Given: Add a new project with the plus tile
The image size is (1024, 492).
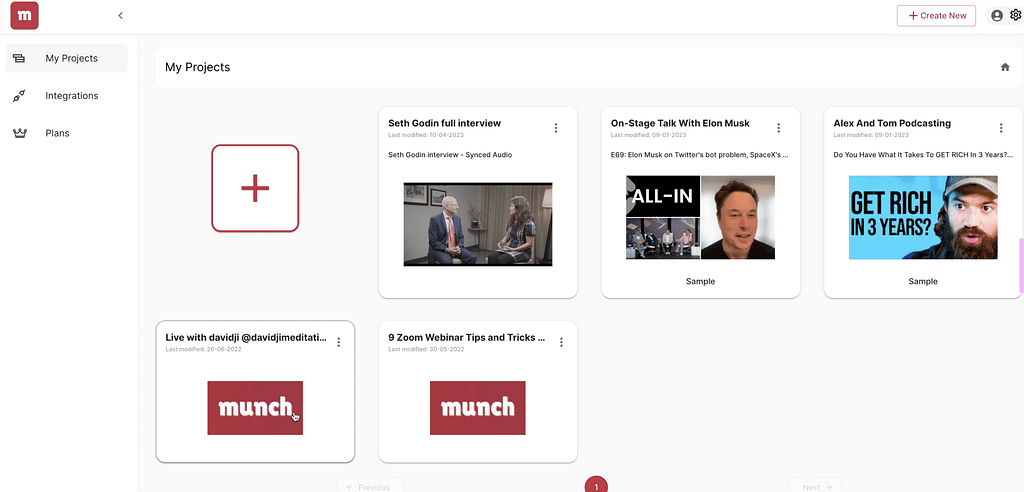Looking at the screenshot, I should pos(255,188).
